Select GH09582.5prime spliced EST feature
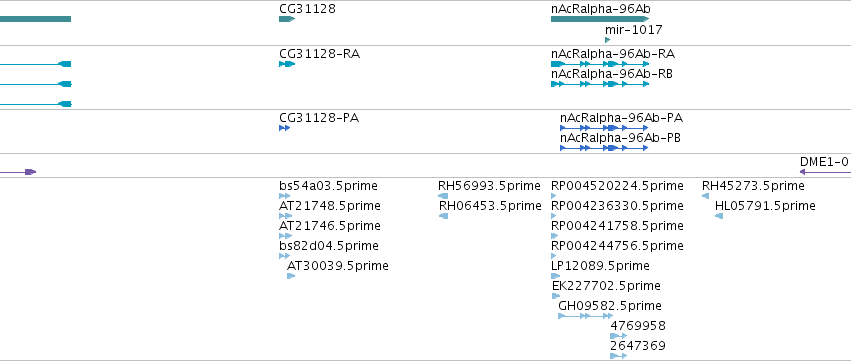This screenshot has height=361, width=851. (x=586, y=316)
